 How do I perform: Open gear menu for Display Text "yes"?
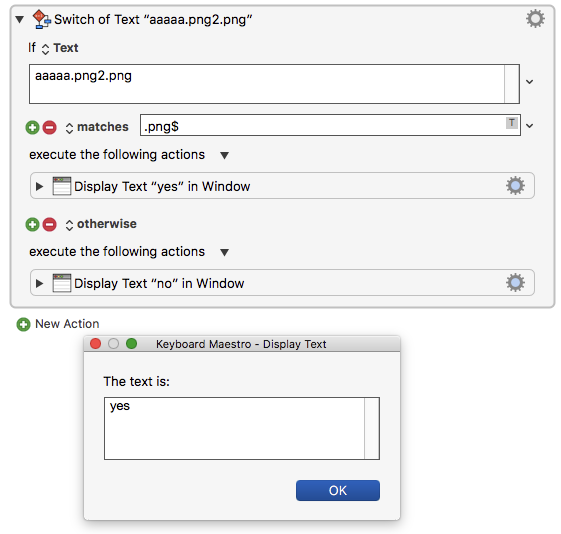point(515,186)
